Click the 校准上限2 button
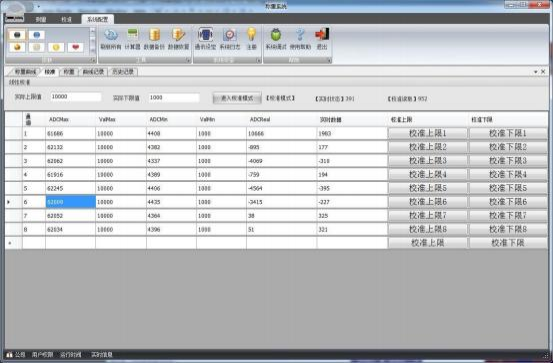Viewport: 553px width, 364px height. pos(427,147)
